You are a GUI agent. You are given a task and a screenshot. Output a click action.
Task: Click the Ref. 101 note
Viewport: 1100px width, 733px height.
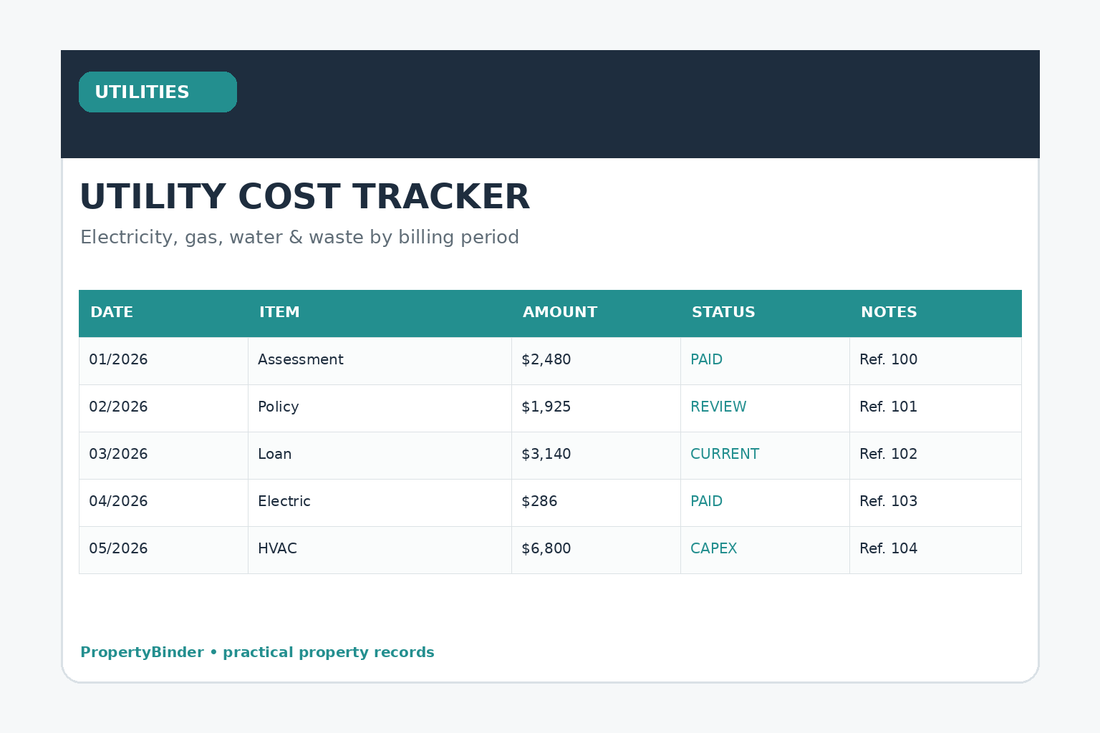coord(888,407)
